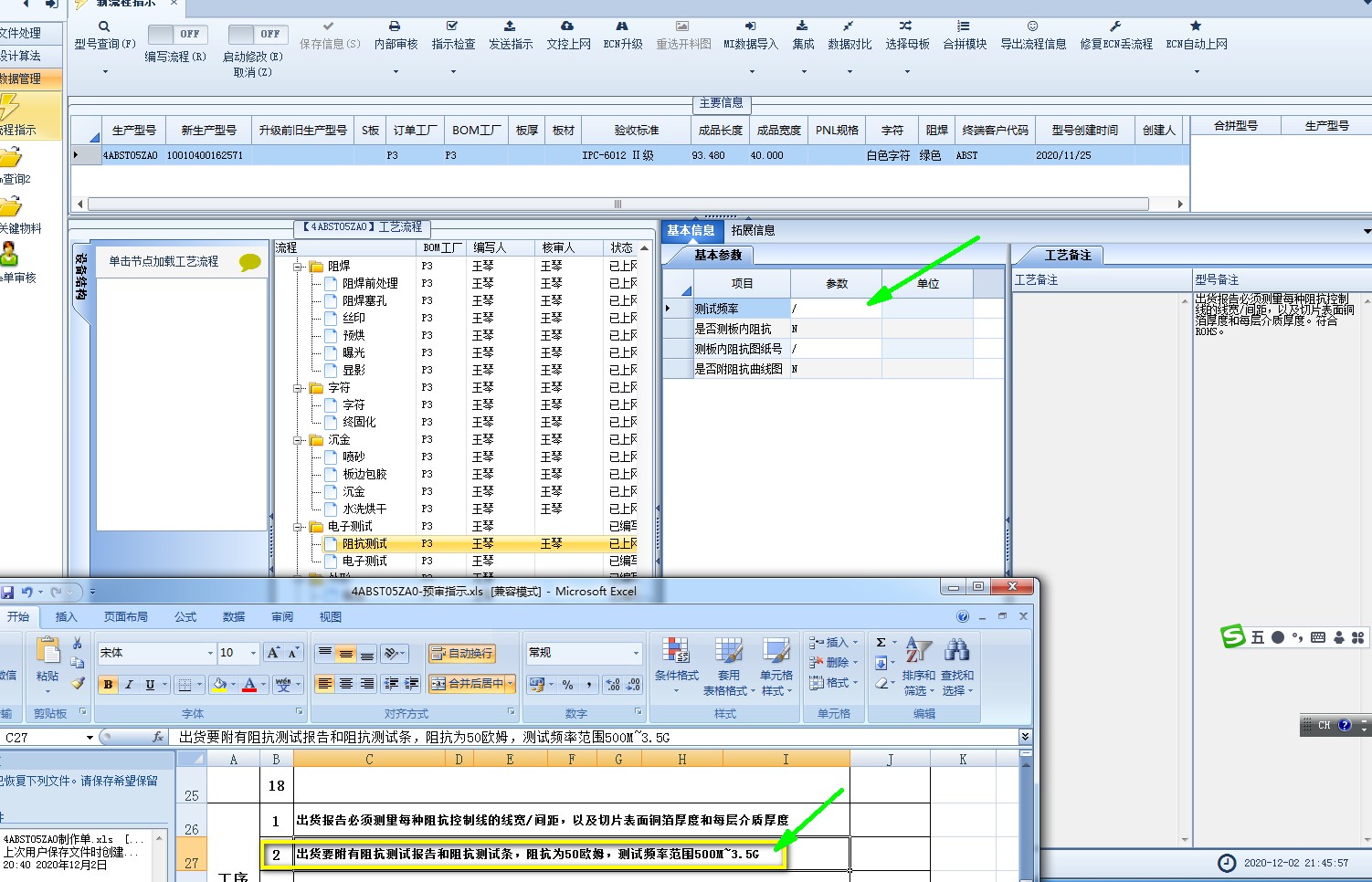Toggle Excel Bold button
The height and width of the screenshot is (882, 1372).
click(x=108, y=684)
